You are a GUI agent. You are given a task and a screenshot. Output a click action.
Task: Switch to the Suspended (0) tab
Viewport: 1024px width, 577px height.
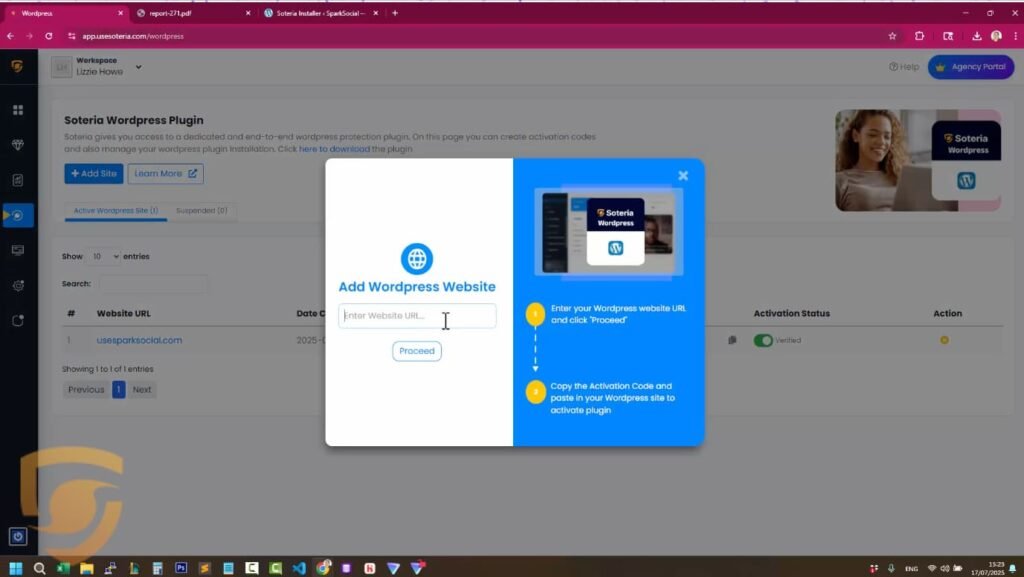tap(201, 211)
